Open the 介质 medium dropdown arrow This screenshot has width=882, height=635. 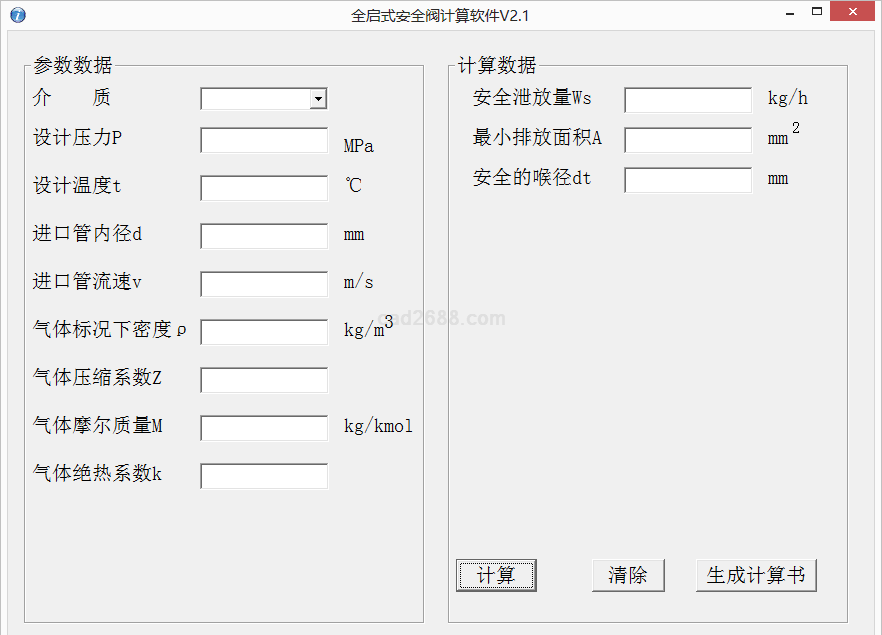318,99
